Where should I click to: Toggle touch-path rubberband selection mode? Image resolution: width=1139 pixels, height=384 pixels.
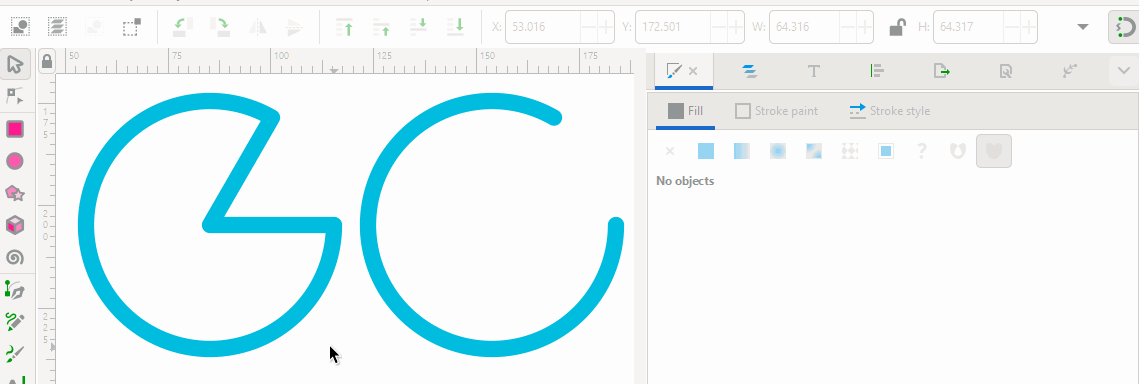(131, 27)
